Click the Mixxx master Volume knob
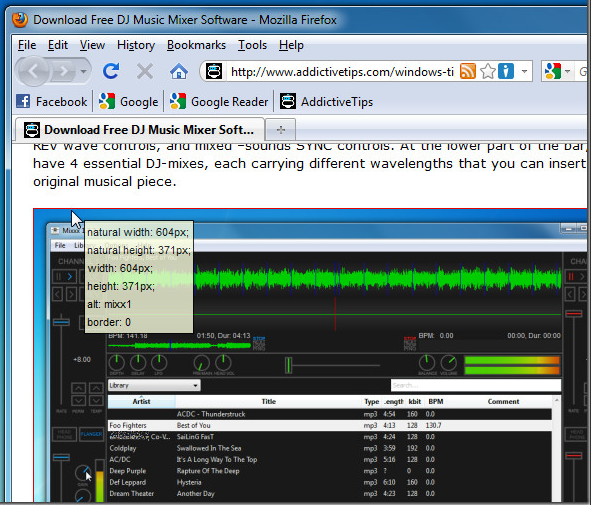This screenshot has height=505, width=592. (449, 363)
